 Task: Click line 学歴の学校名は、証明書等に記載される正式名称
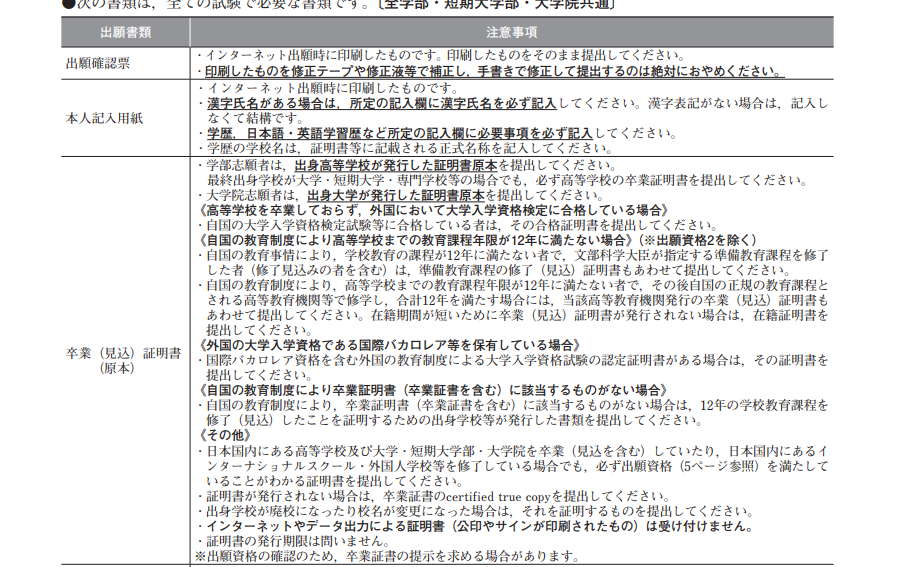406,148
